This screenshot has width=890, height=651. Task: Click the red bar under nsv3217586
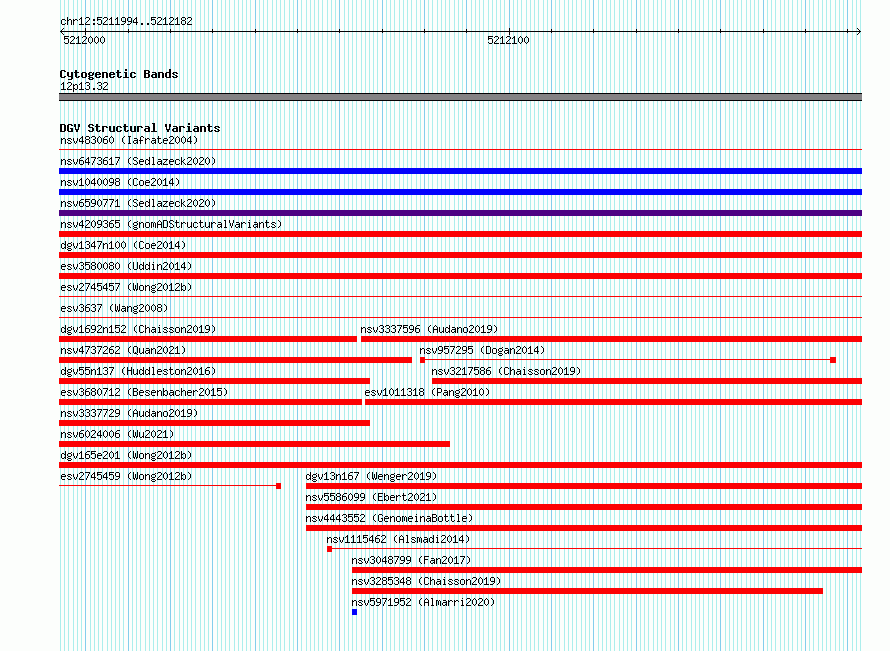coord(647,381)
